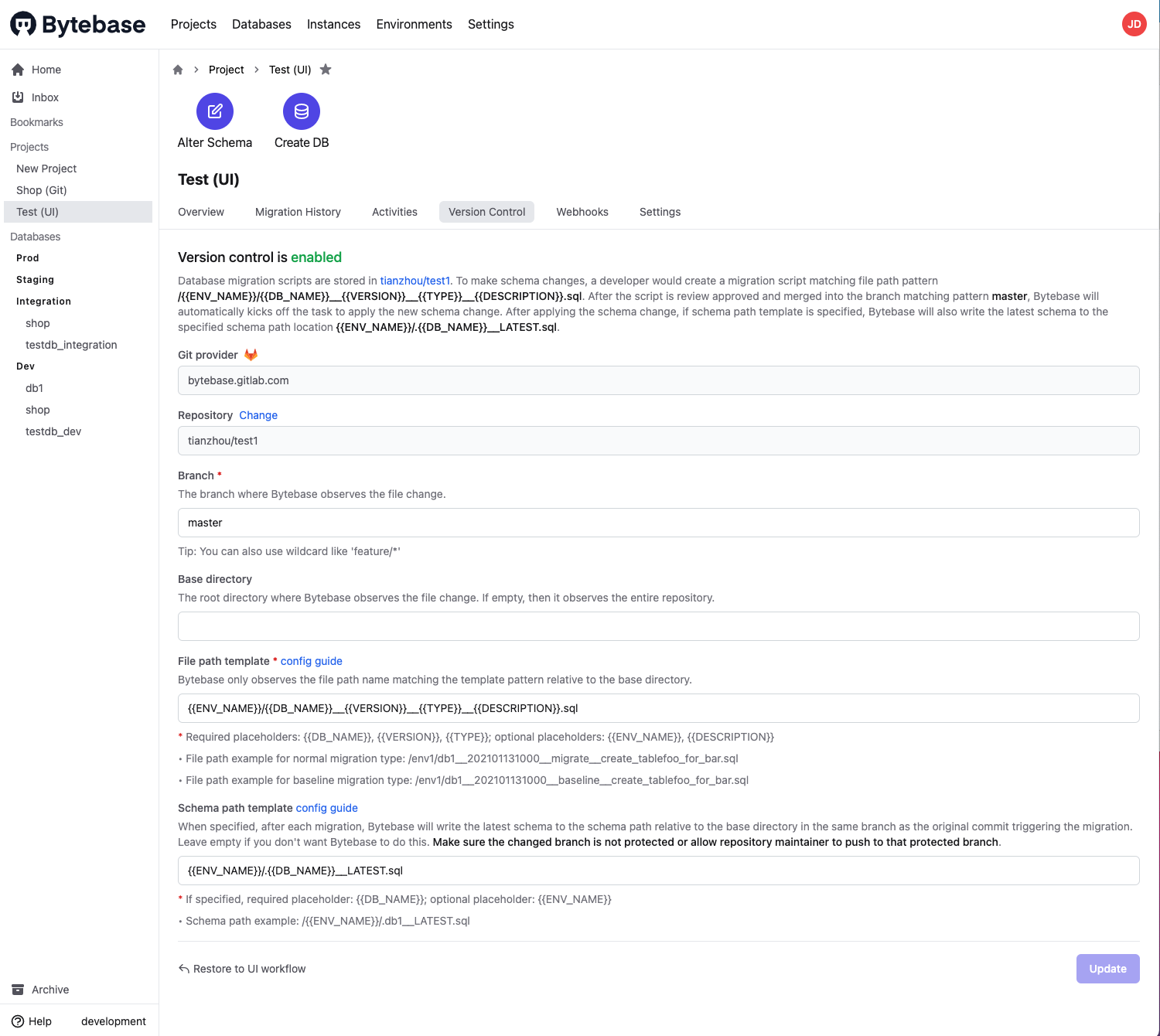Click the Integration environment in sidebar
Viewport: 1160px width, 1036px height.
43,302
